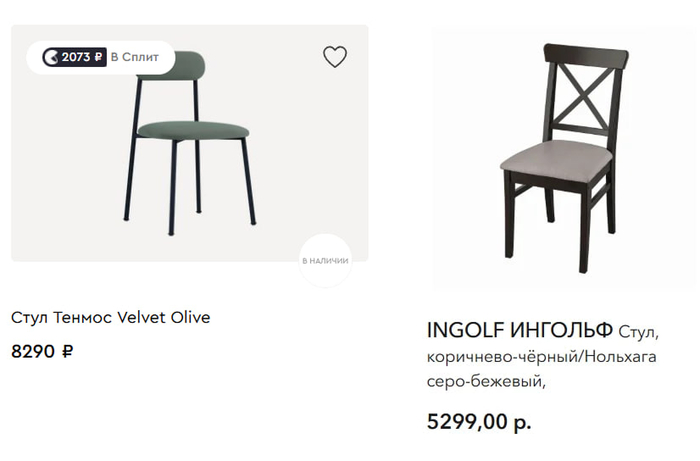This screenshot has width=700, height=461.
Task: Click the word "Olive" in Тенмос title
Action: pyautogui.click(x=188, y=318)
